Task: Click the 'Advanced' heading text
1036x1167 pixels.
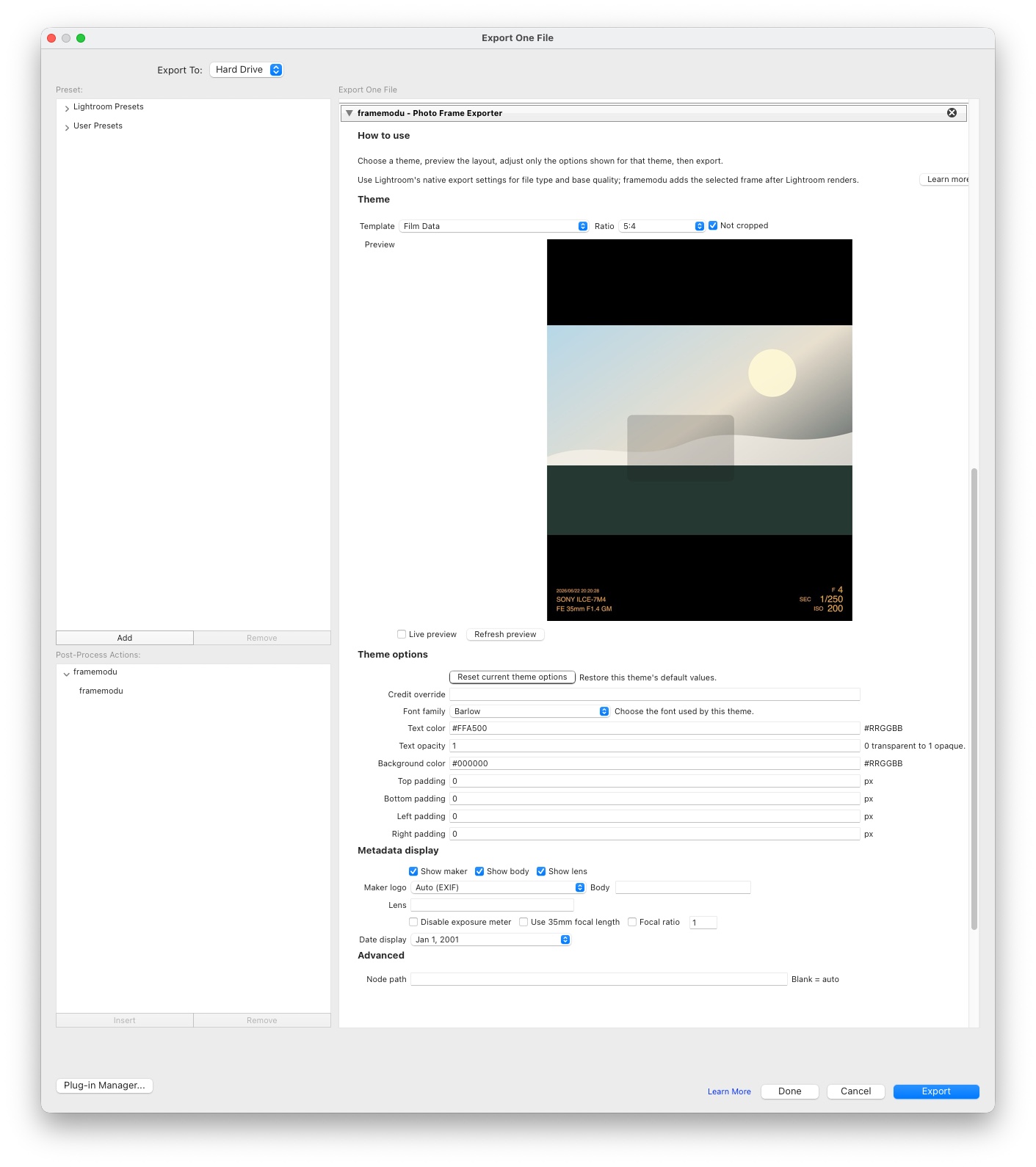Action: click(x=381, y=956)
